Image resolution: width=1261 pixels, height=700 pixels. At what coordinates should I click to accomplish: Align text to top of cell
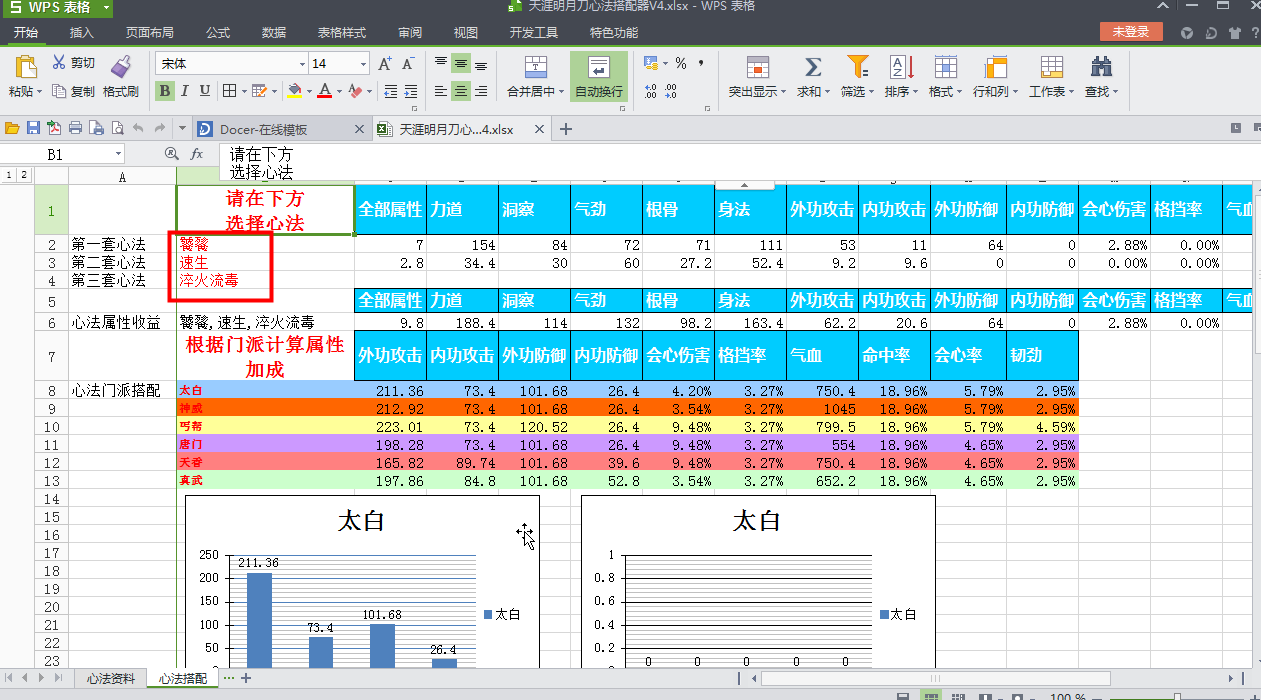(x=441, y=63)
